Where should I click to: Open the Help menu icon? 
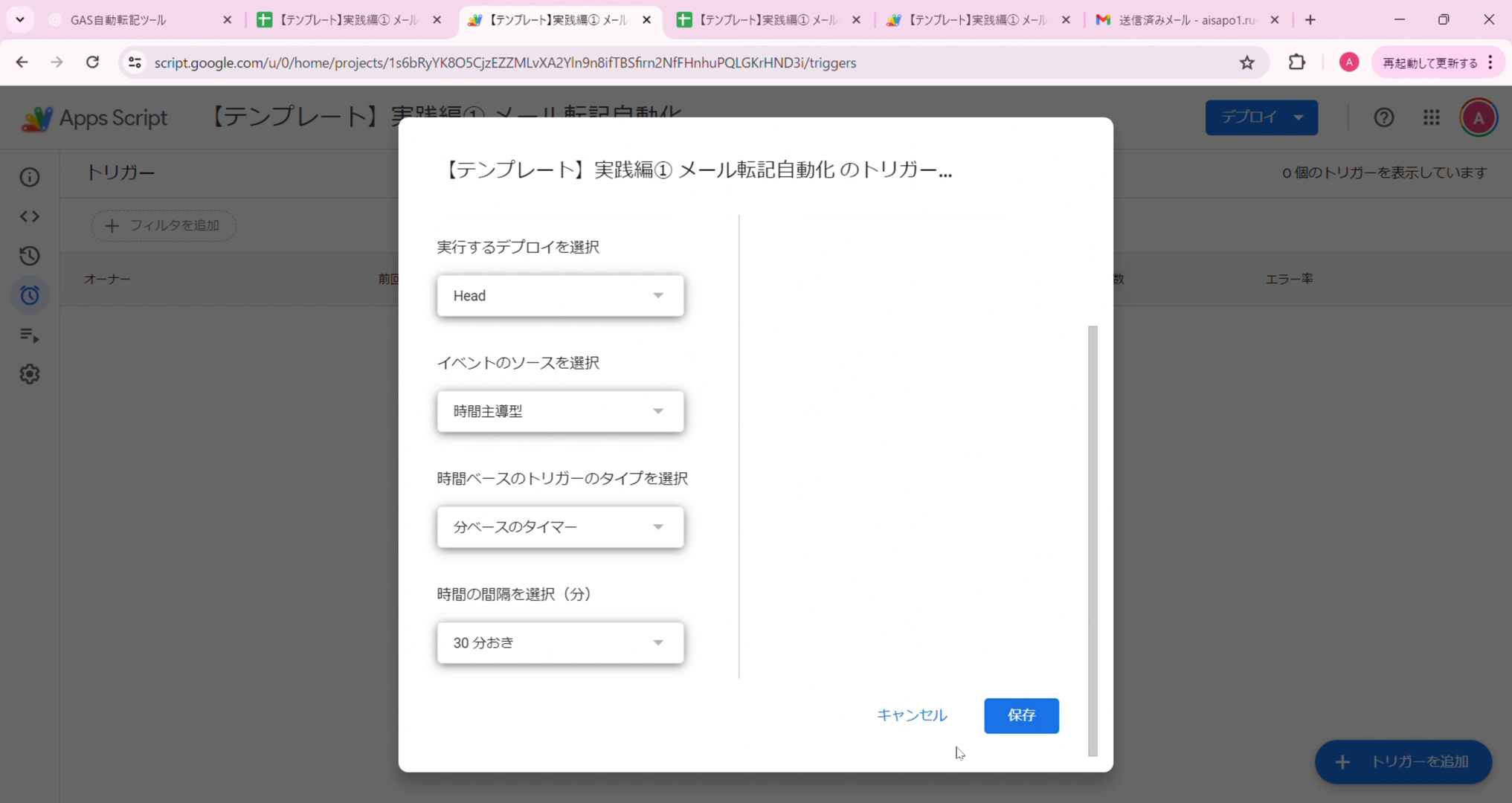[x=1383, y=117]
